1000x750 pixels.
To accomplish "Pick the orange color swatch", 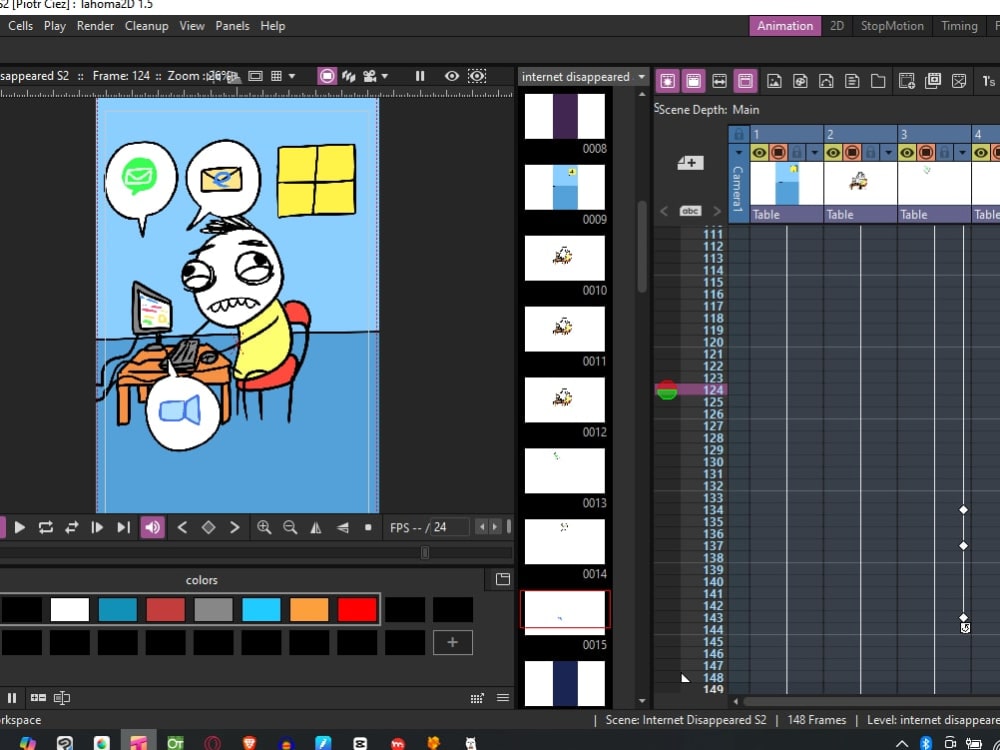I will click(x=309, y=610).
